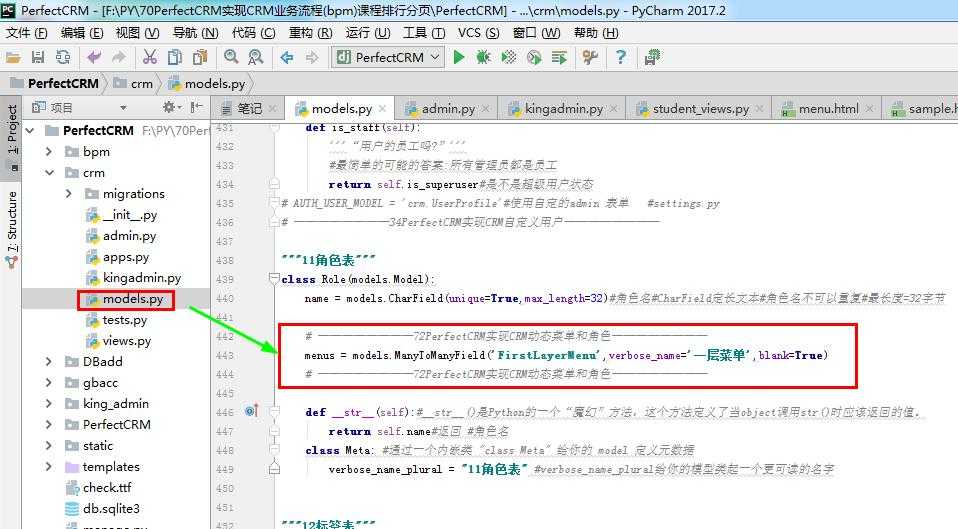Open the PerfectCRM run configuration dropdown
Screen dimensions: 958x529
387,57
